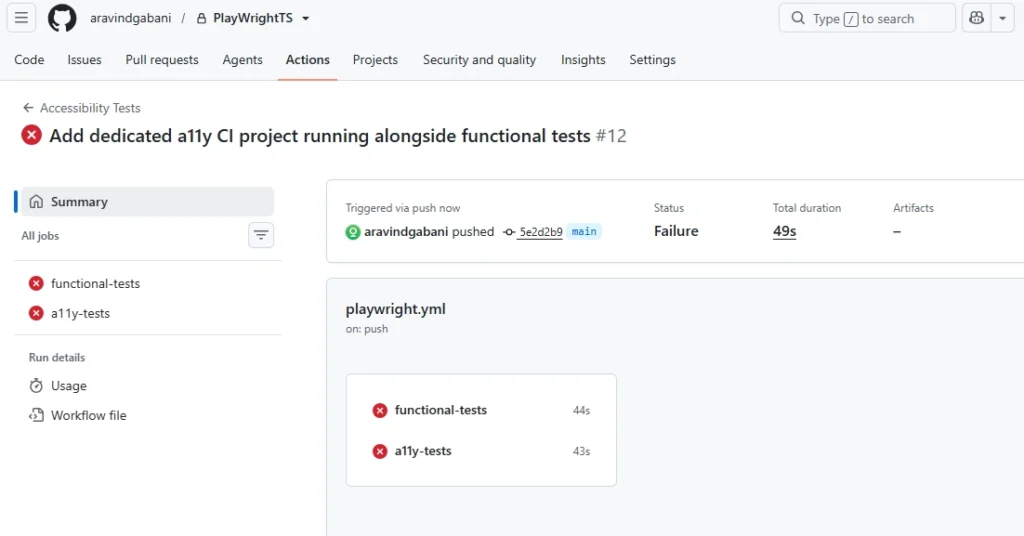Open the main branch label
This screenshot has width=1024, height=536.
point(584,232)
